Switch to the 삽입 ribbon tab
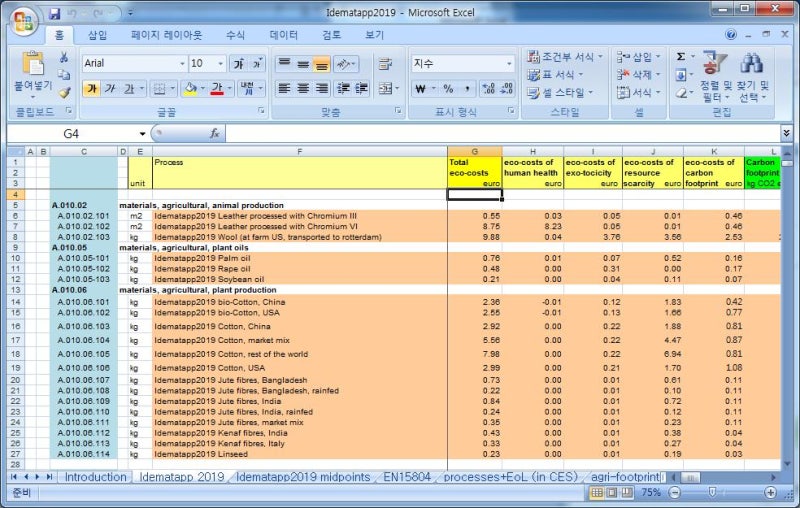The height and width of the screenshot is (508, 800). click(97, 35)
